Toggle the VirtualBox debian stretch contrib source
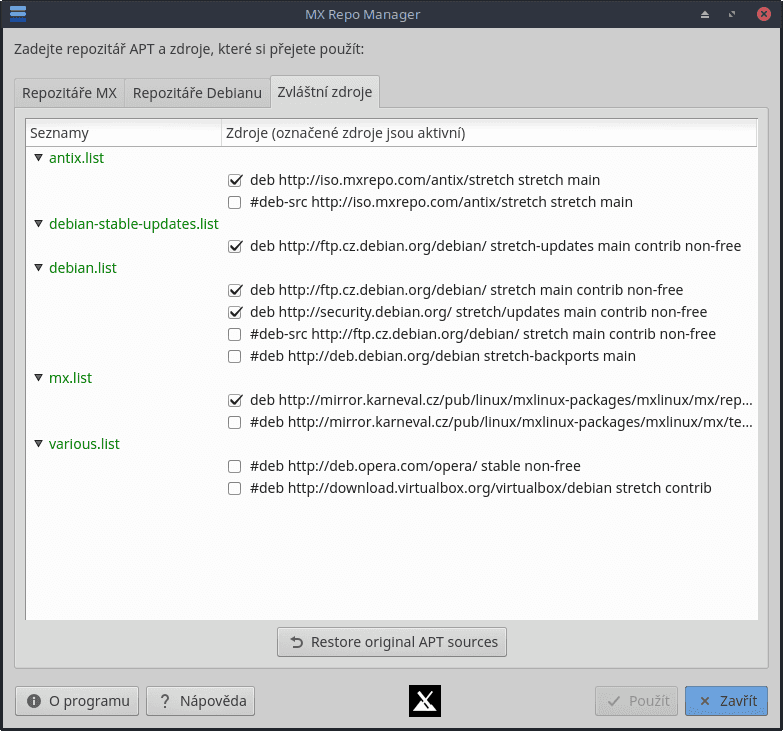 click(235, 489)
